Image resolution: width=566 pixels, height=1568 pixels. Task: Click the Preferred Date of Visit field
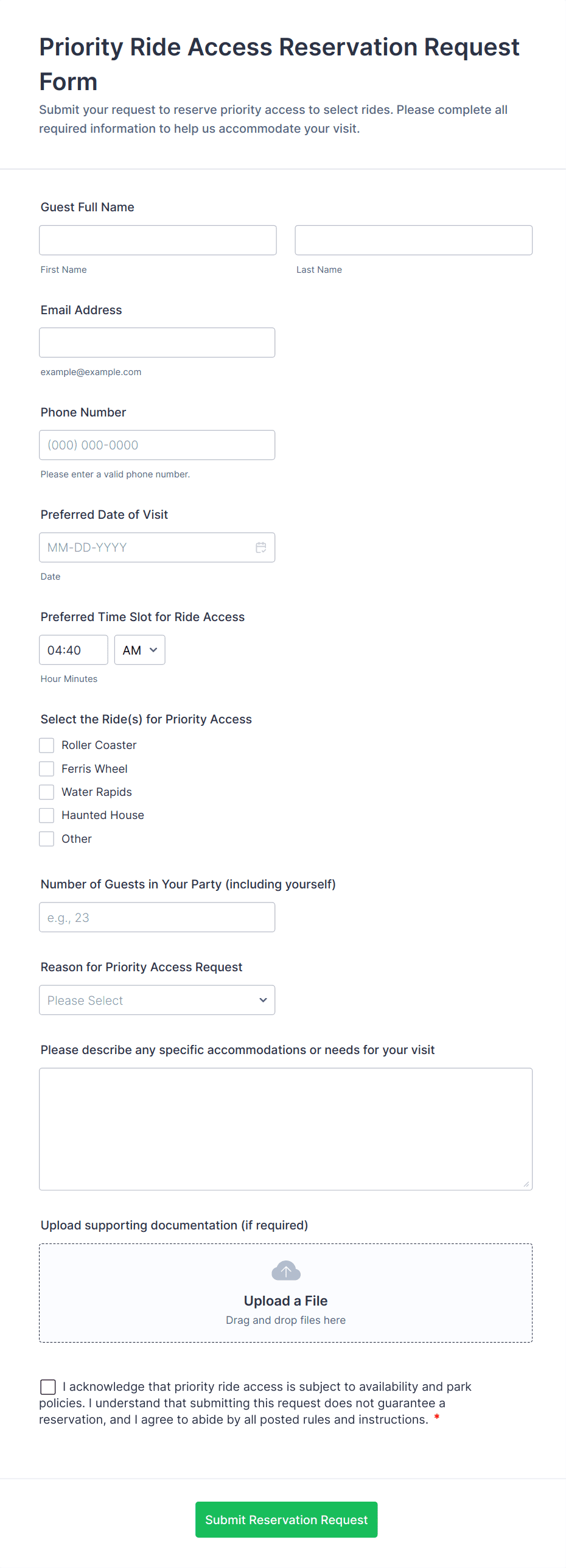click(x=146, y=547)
